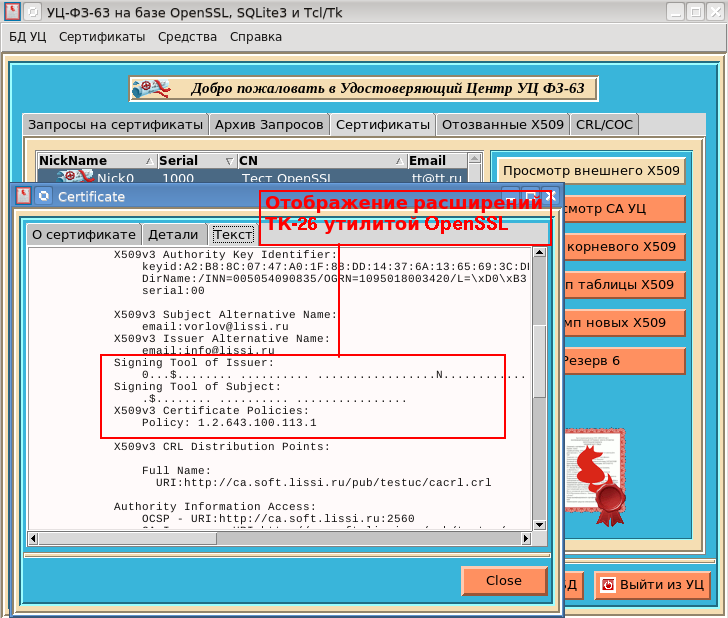728x618 pixels.
Task: Click the X509v3 Authority Key Identifier line
Action: (x=226, y=254)
